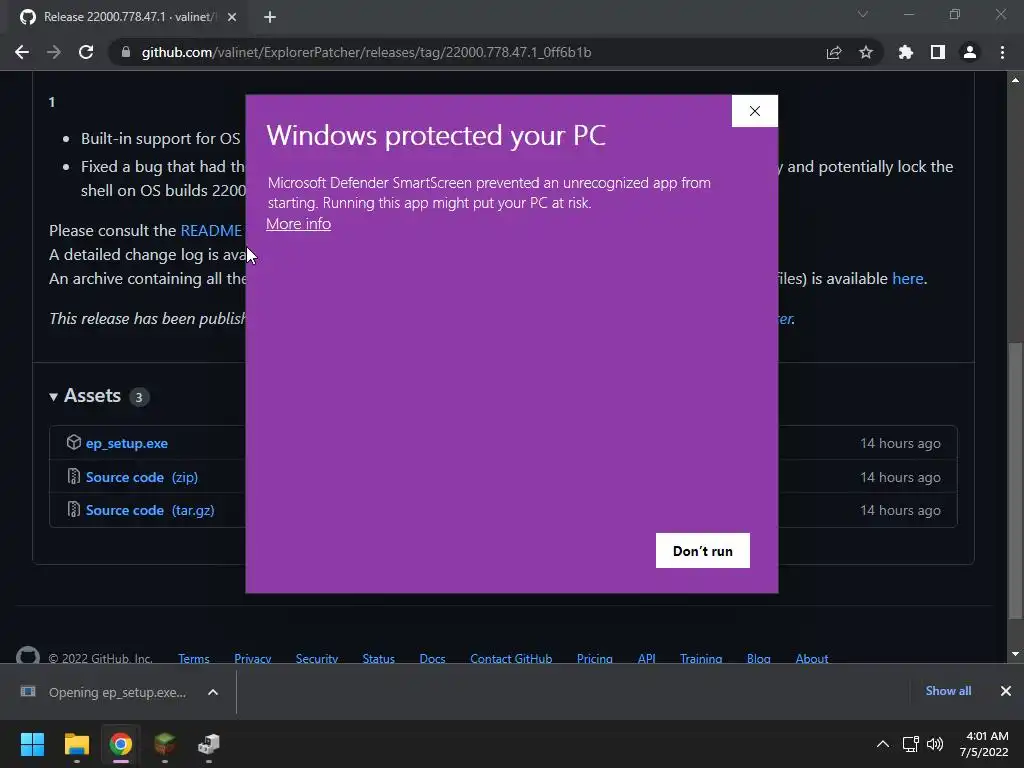This screenshot has height=768, width=1024.
Task: Open More info link in SmartScreen dialog
Action: (298, 223)
